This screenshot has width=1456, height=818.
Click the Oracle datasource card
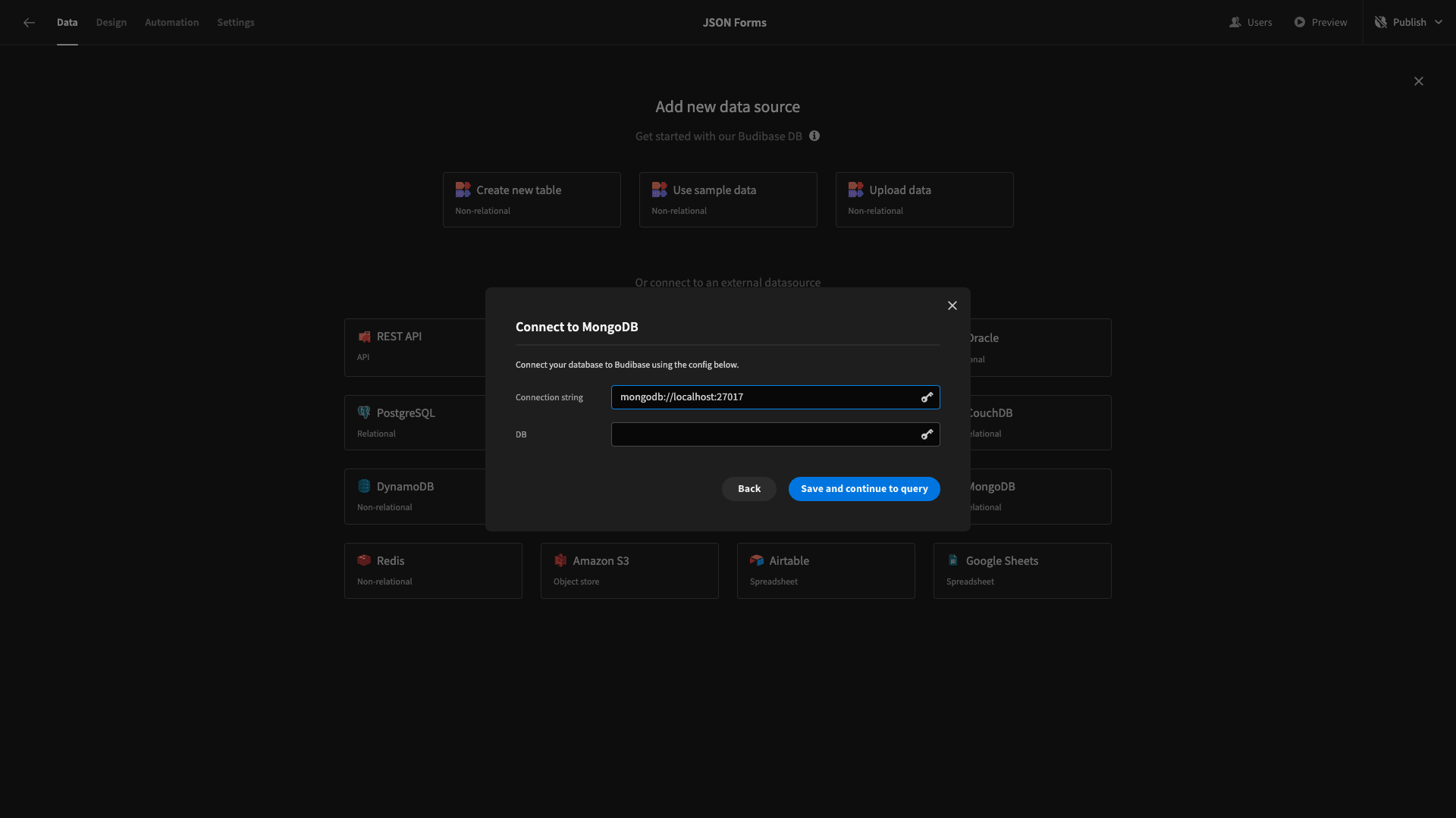click(1040, 347)
